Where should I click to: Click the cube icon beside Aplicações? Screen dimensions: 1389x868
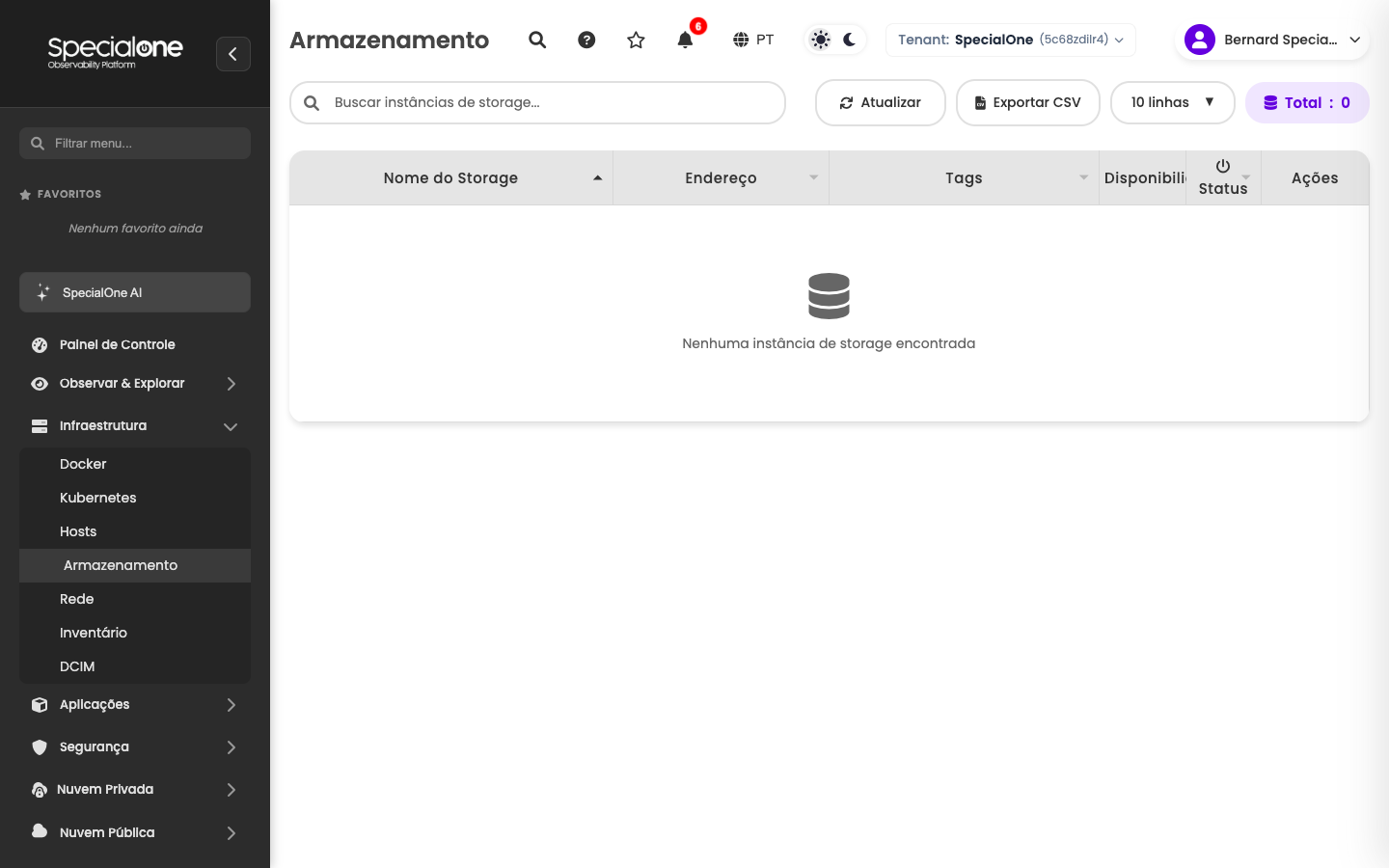coord(40,704)
